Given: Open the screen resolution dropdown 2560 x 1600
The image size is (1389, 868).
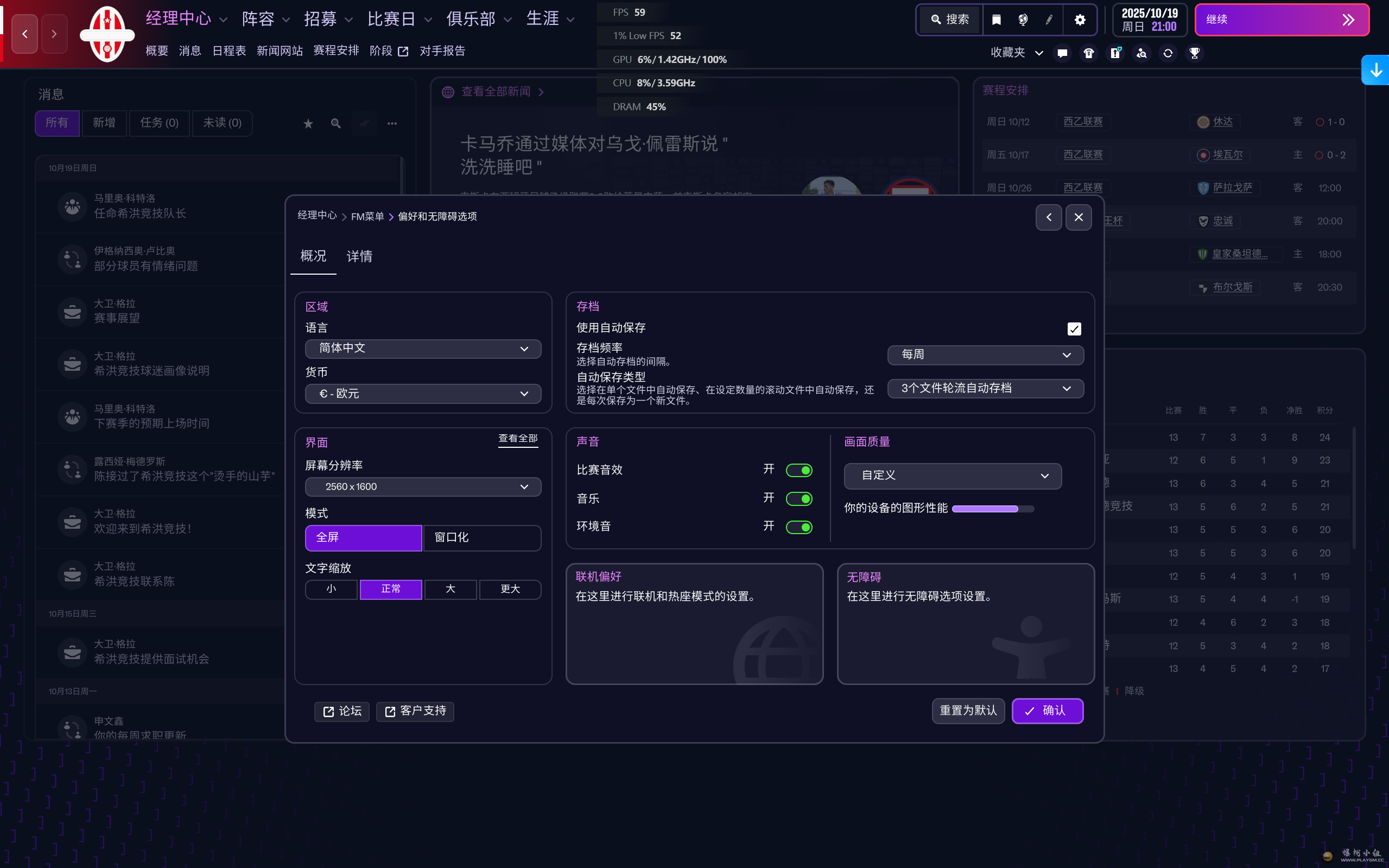Looking at the screenshot, I should [422, 486].
